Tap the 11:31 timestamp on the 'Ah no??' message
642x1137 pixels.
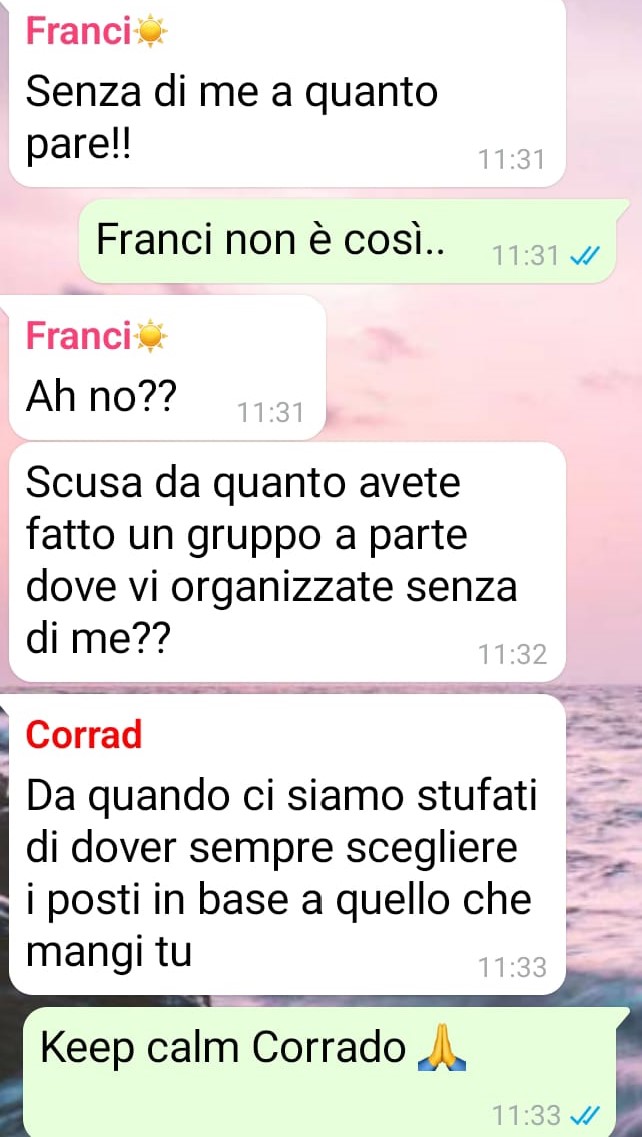(271, 413)
